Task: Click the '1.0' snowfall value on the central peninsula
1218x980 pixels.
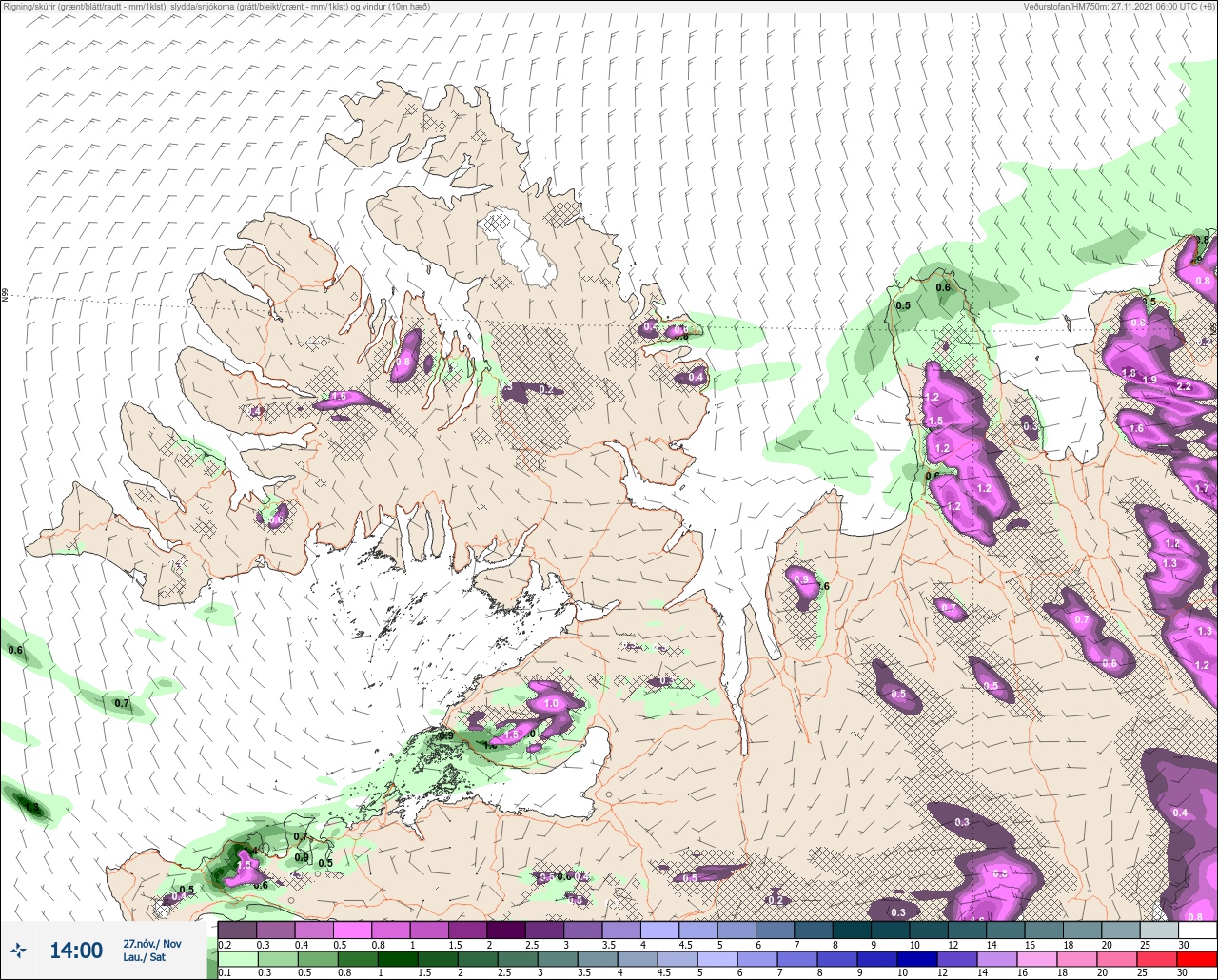Action: point(552,704)
